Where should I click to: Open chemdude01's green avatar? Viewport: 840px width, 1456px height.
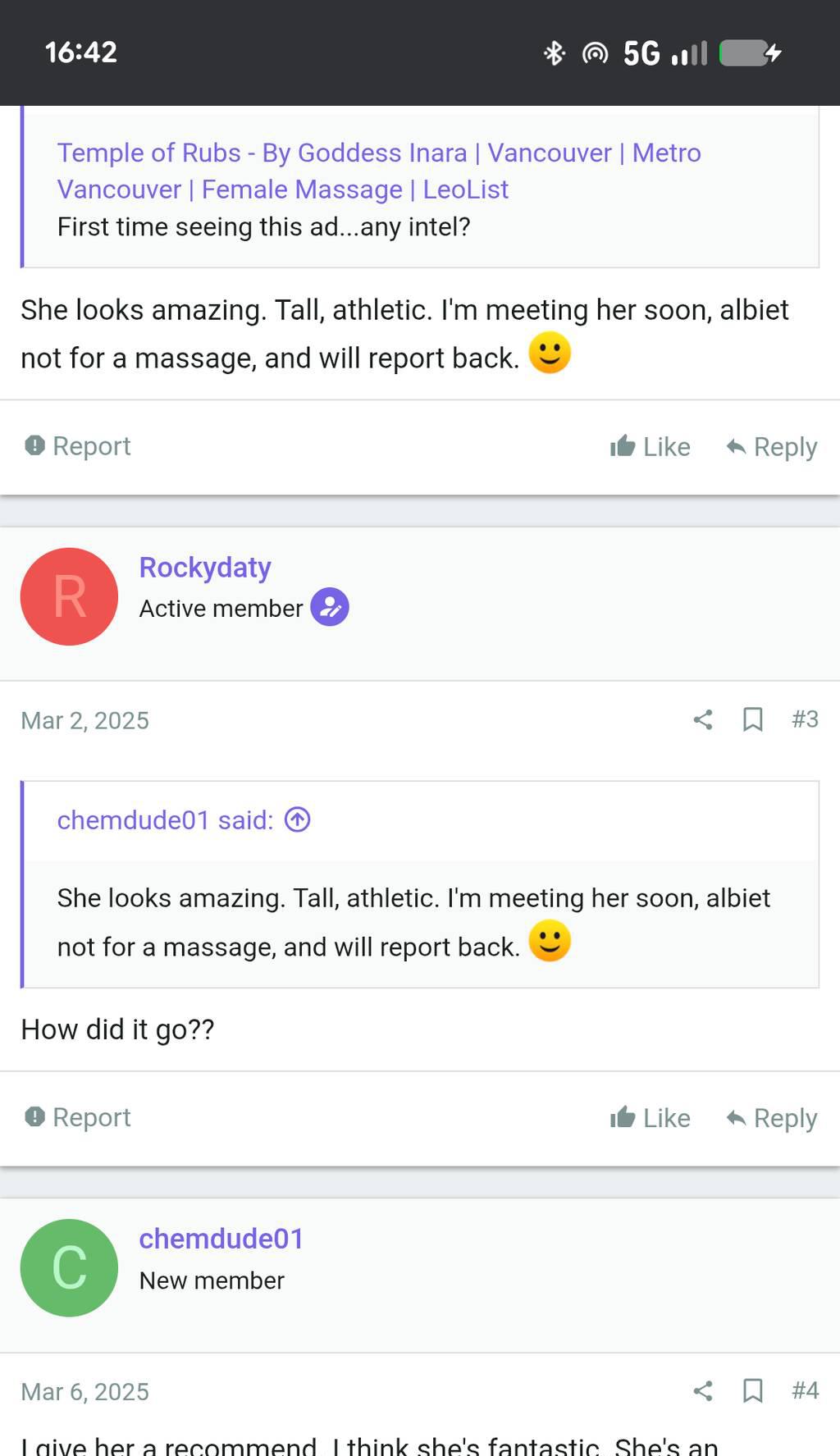pyautogui.click(x=69, y=1267)
